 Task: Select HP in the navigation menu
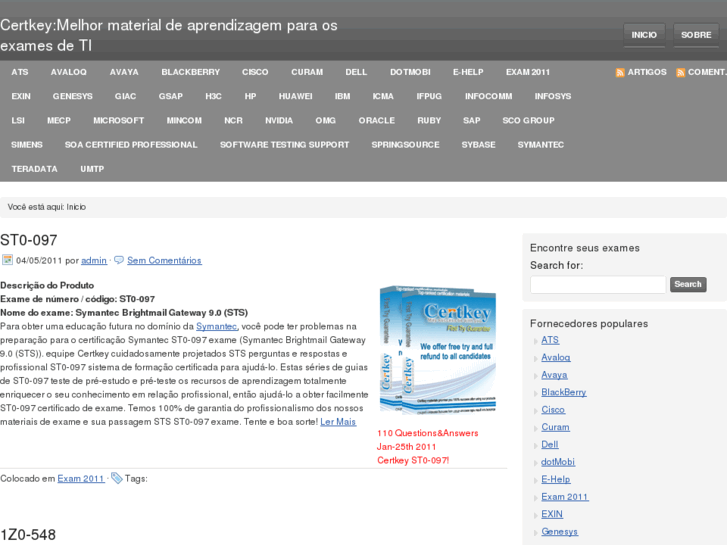pos(250,96)
